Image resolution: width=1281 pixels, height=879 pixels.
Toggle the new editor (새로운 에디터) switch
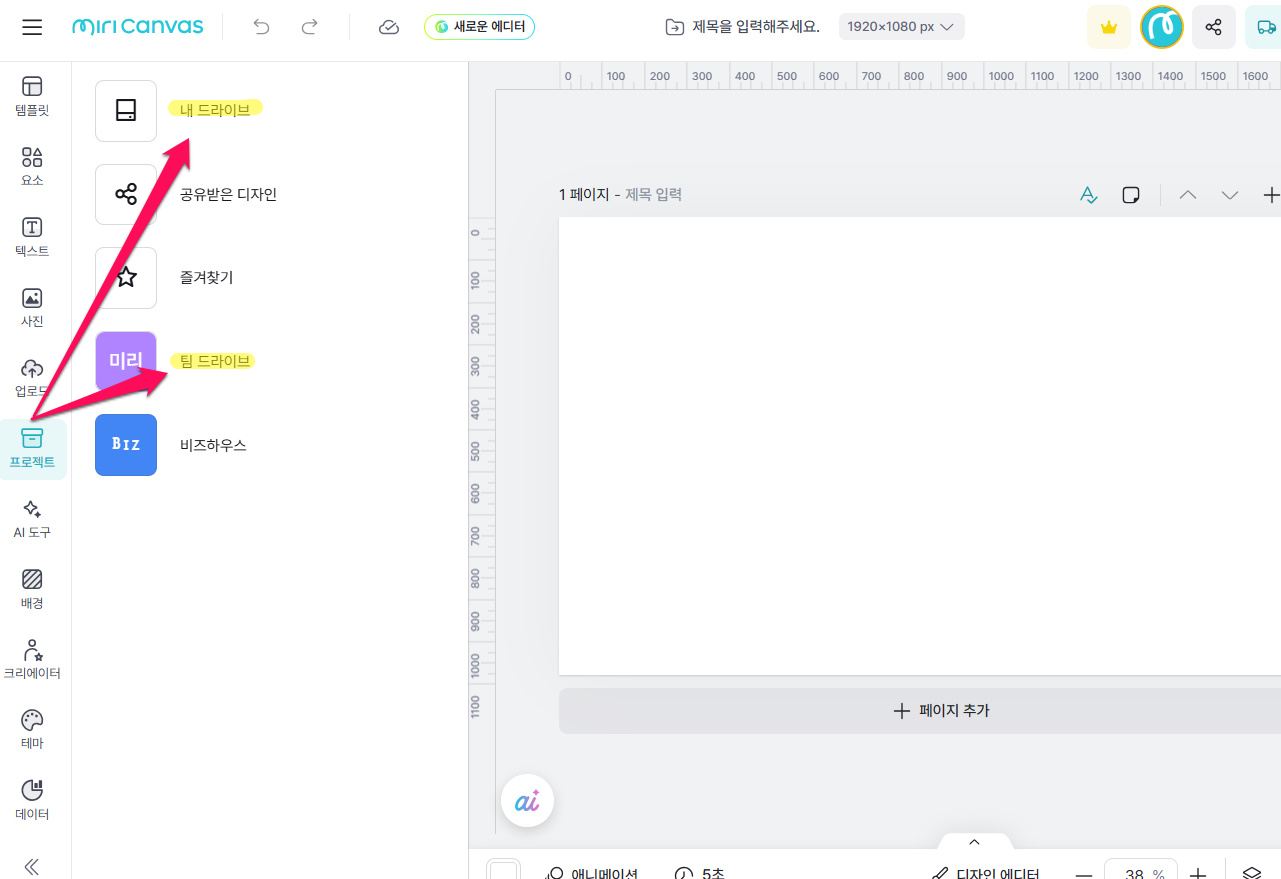click(x=479, y=27)
